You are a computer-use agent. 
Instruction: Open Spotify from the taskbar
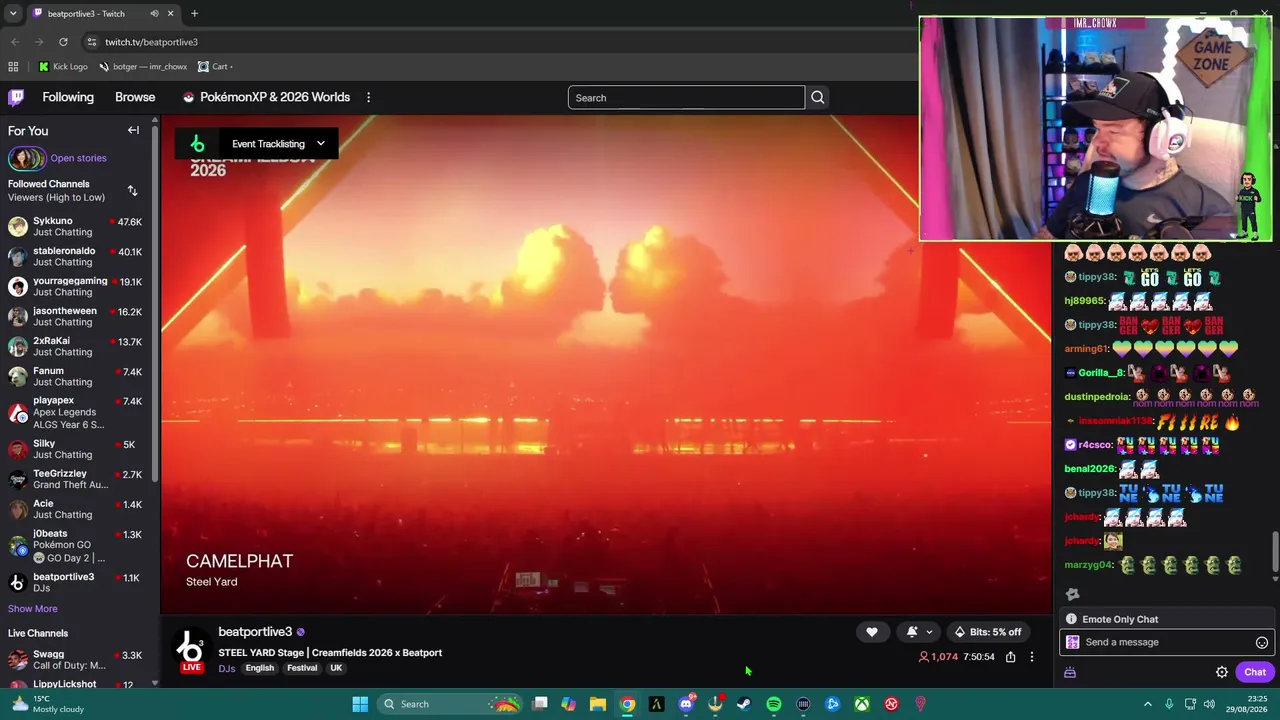774,704
